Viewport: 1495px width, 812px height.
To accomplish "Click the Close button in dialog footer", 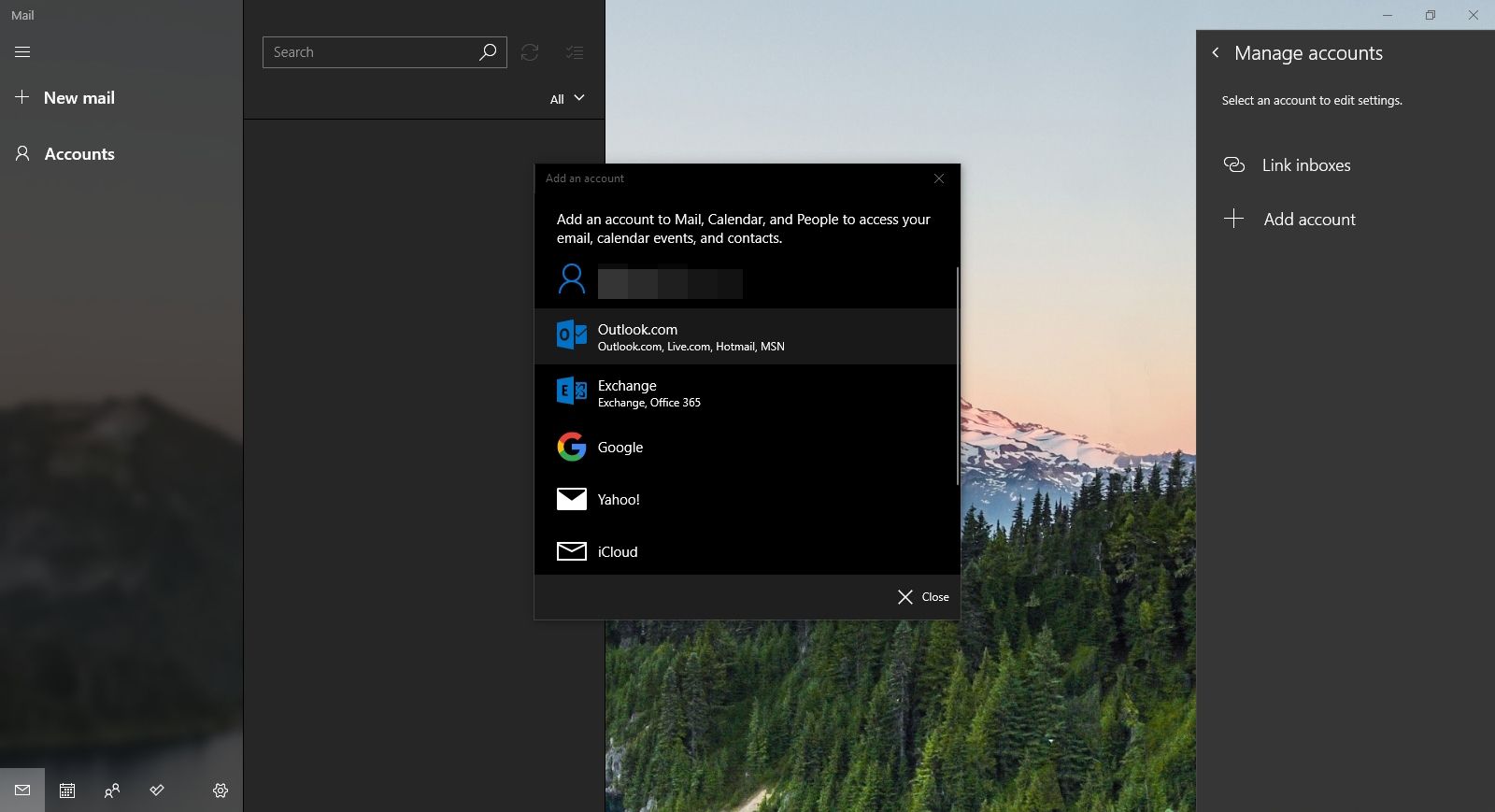I will [923, 597].
